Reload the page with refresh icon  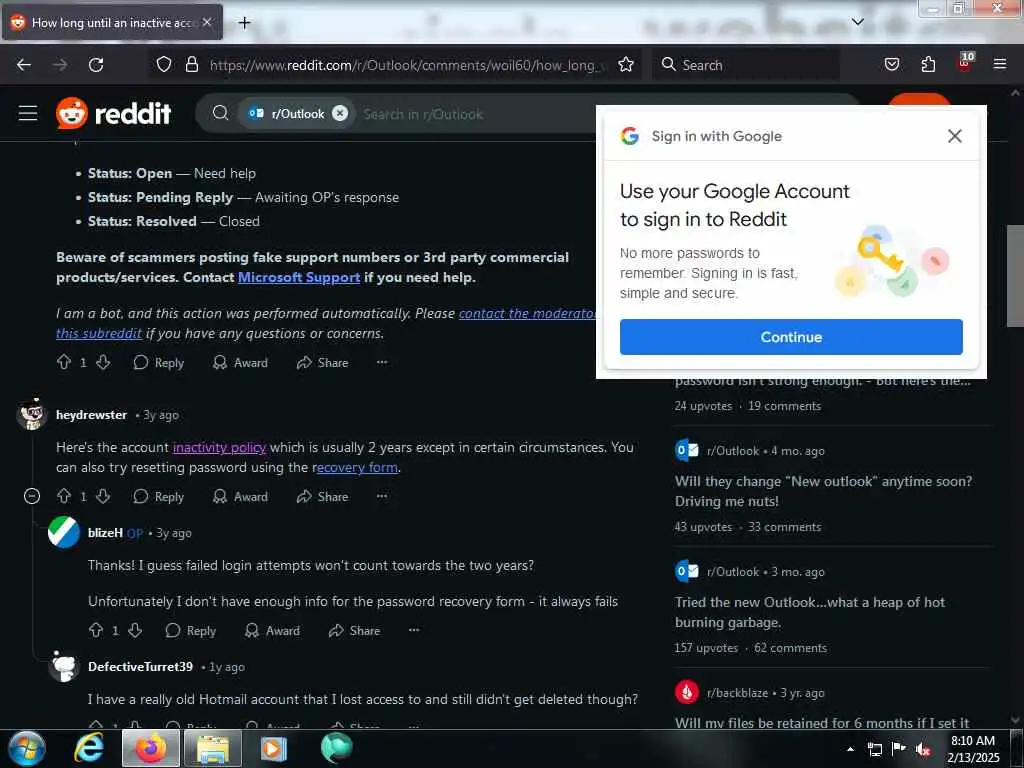click(x=96, y=65)
